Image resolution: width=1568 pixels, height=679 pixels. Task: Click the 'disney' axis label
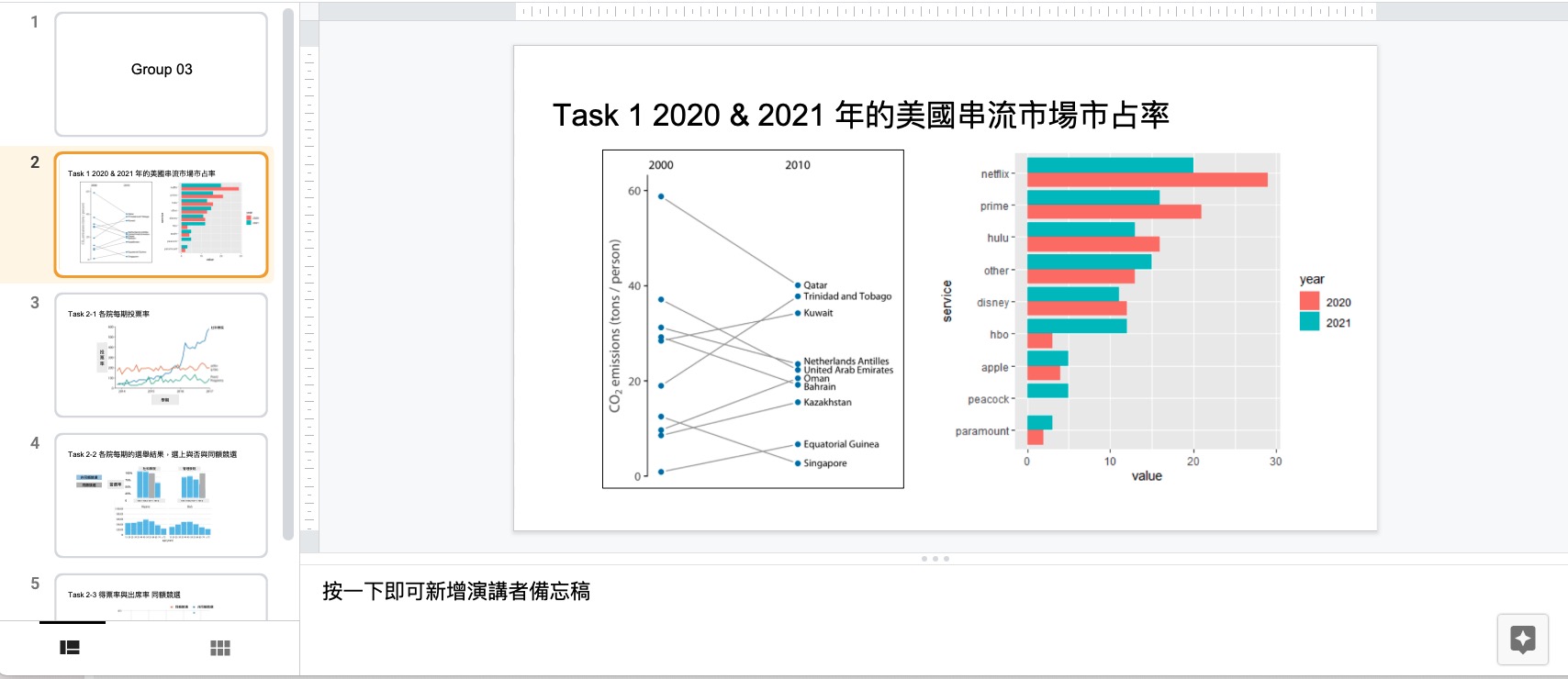993,302
